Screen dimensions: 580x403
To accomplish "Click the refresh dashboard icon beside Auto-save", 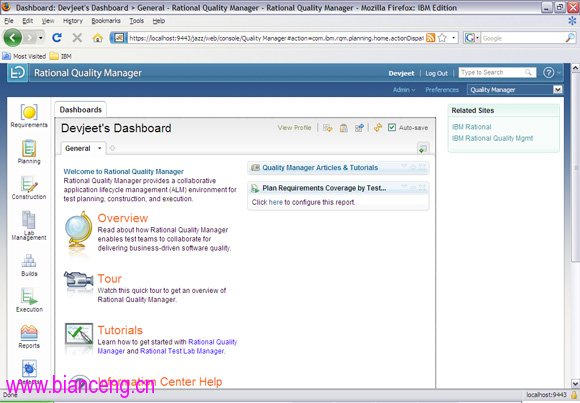I will click(378, 127).
